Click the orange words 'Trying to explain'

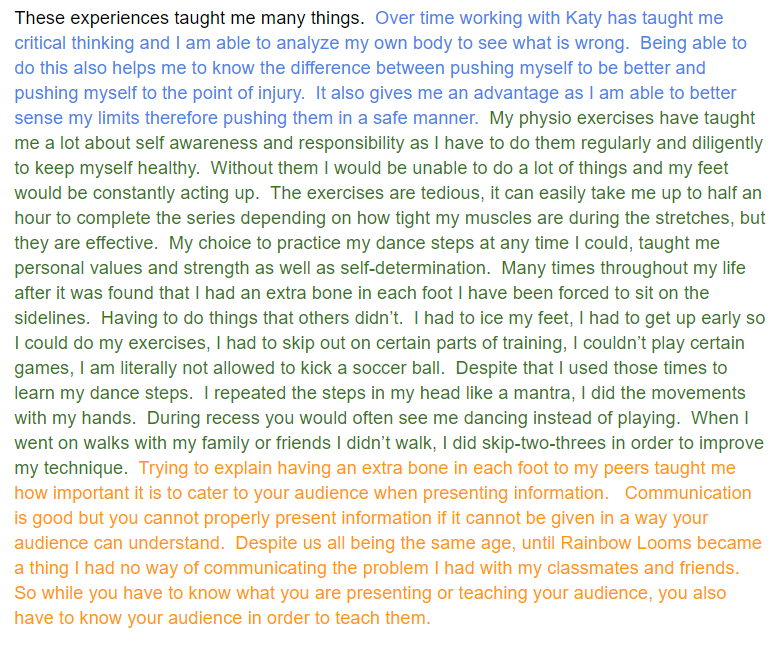point(205,468)
